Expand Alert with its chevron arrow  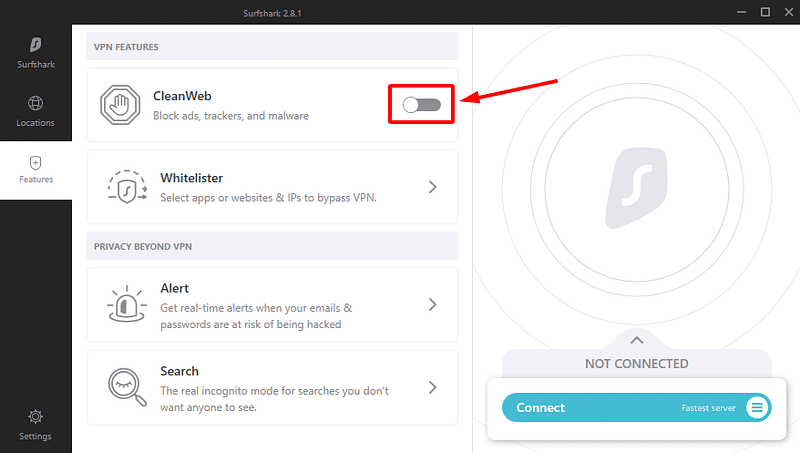coord(433,305)
